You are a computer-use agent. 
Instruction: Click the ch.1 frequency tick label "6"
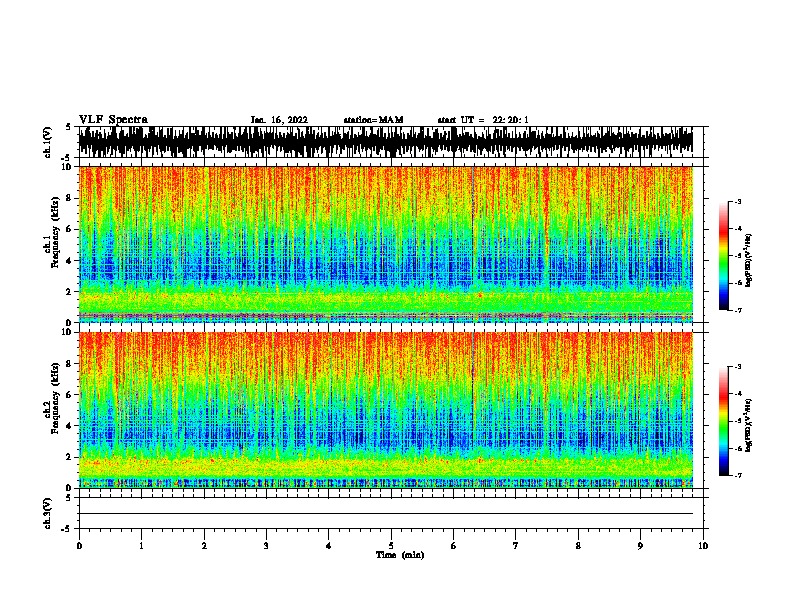pyautogui.click(x=71, y=229)
